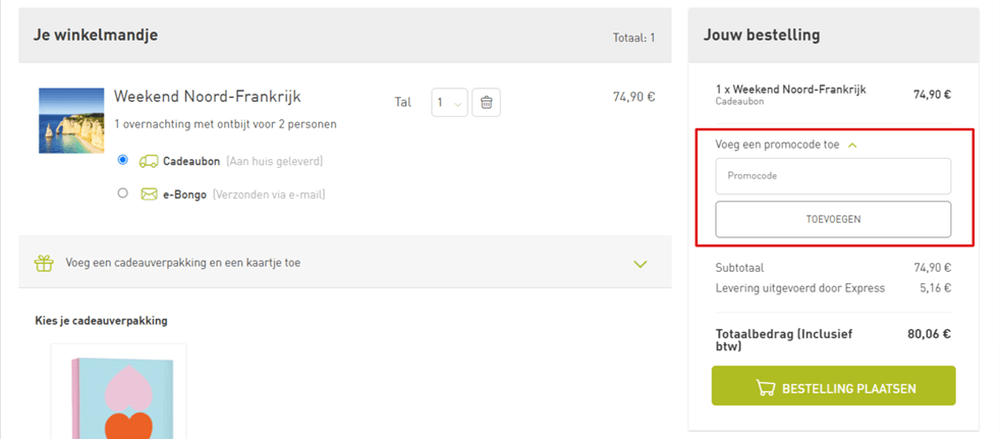
Task: Collapse the promocode section chevron
Action: [852, 145]
